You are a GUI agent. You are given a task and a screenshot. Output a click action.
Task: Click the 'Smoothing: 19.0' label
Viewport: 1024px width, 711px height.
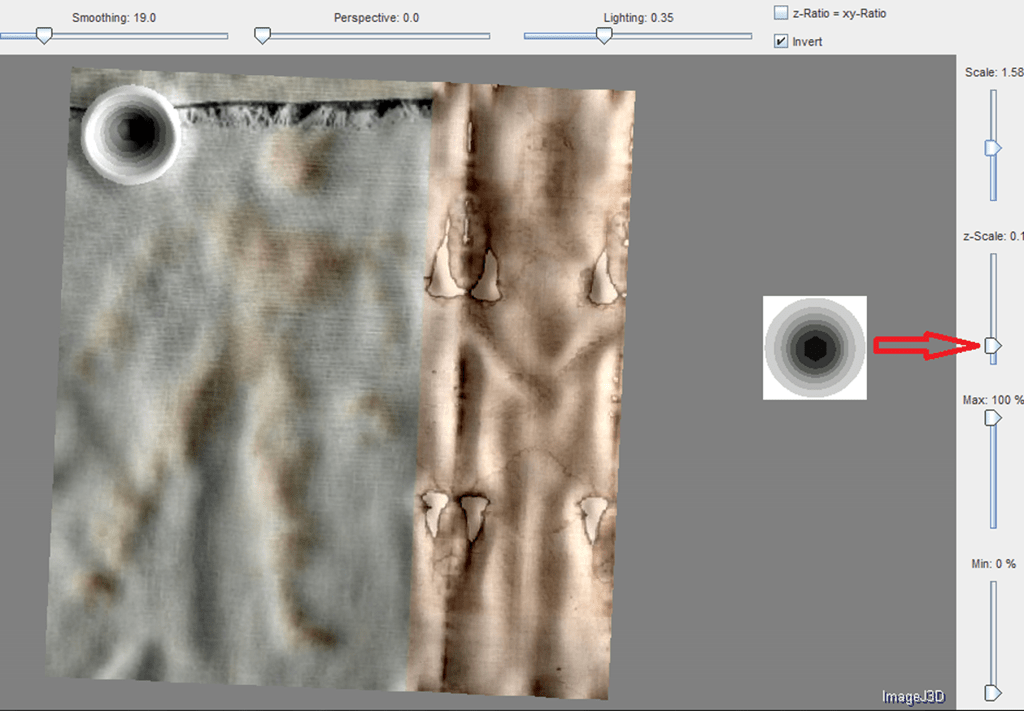click(x=114, y=18)
